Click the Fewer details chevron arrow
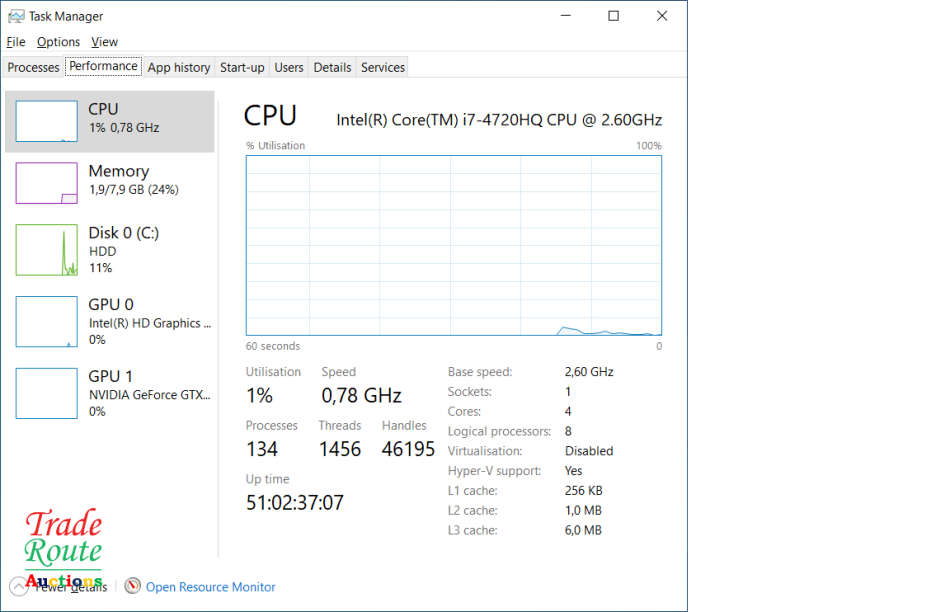This screenshot has height=612, width=950. (x=16, y=585)
